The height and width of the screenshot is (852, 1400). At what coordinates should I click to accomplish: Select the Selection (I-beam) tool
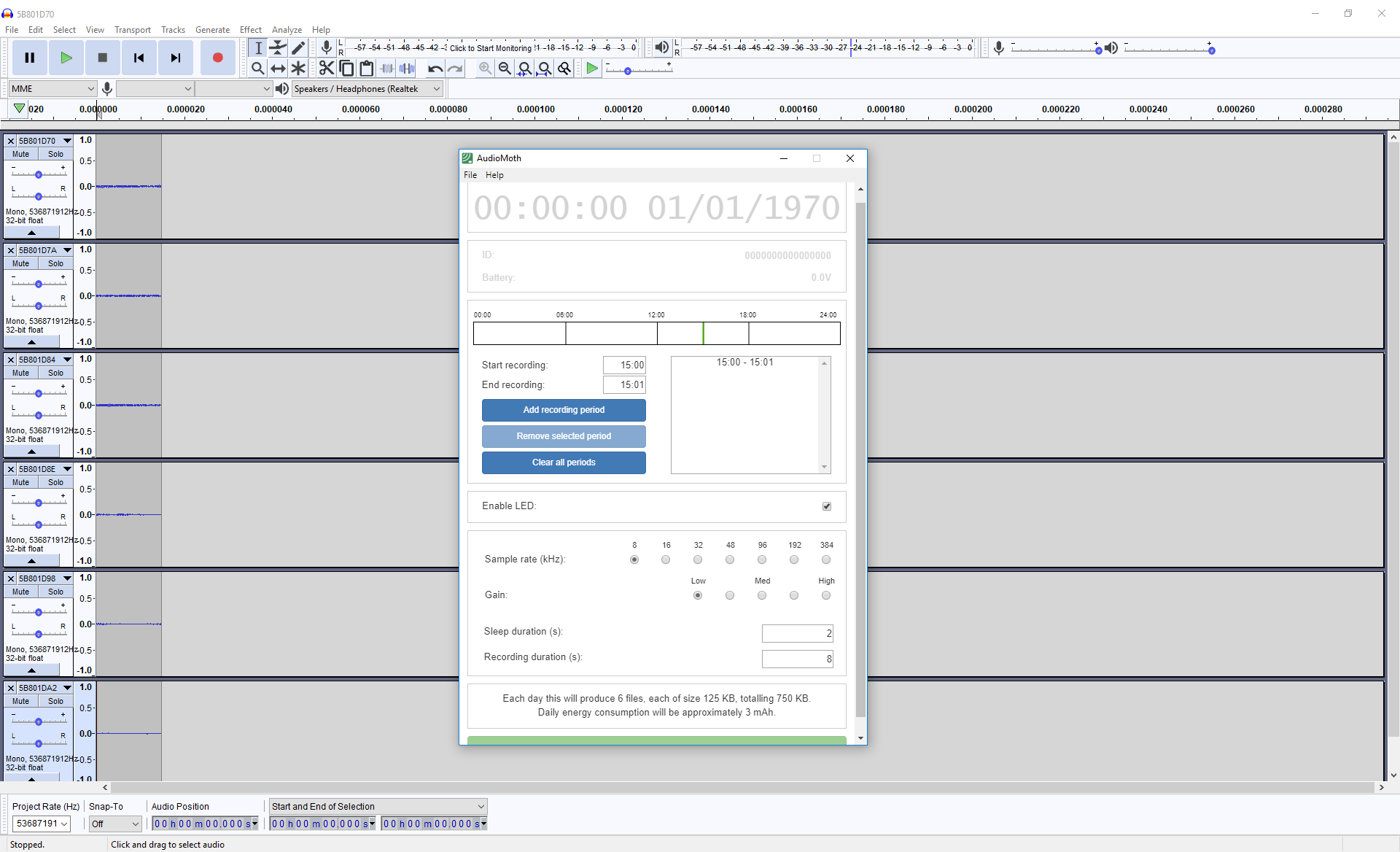coord(258,48)
